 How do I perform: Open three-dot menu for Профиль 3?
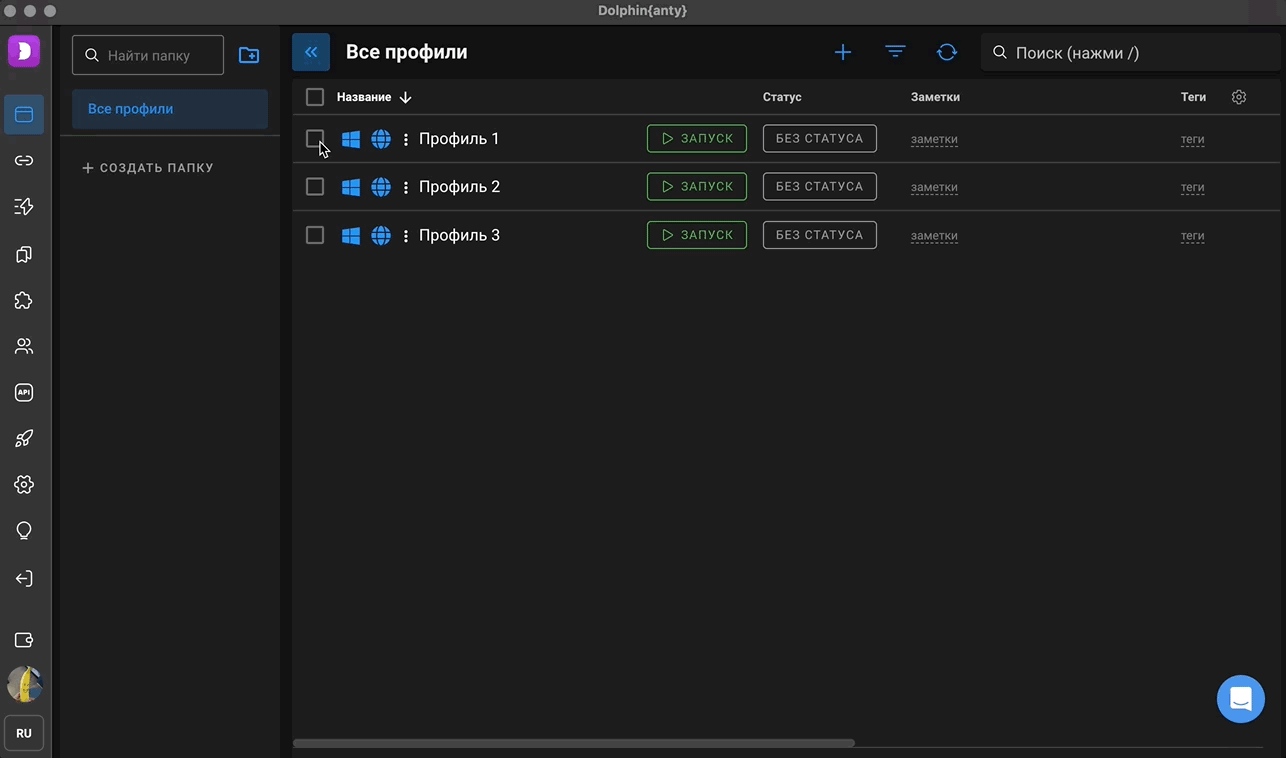405,236
